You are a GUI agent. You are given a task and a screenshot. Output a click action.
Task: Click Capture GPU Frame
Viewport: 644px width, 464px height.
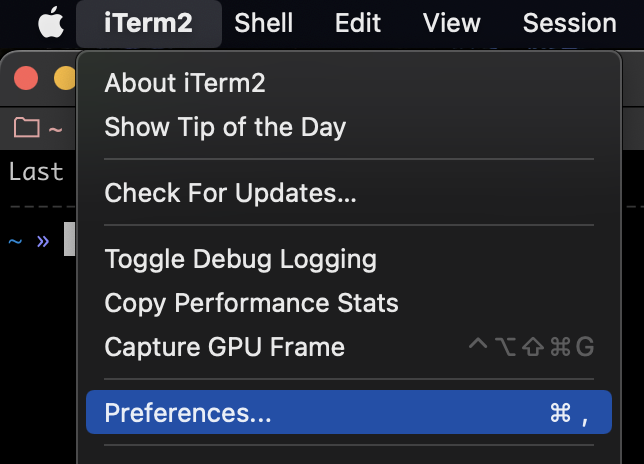point(224,347)
